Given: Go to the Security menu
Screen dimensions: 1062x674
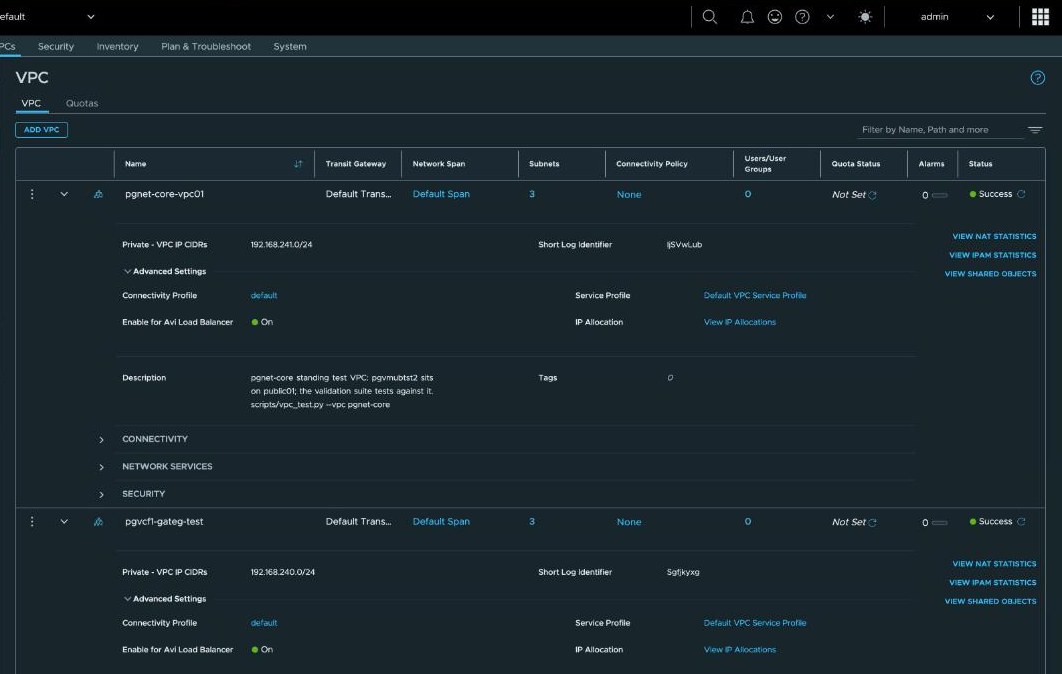Looking at the screenshot, I should pos(56,46).
